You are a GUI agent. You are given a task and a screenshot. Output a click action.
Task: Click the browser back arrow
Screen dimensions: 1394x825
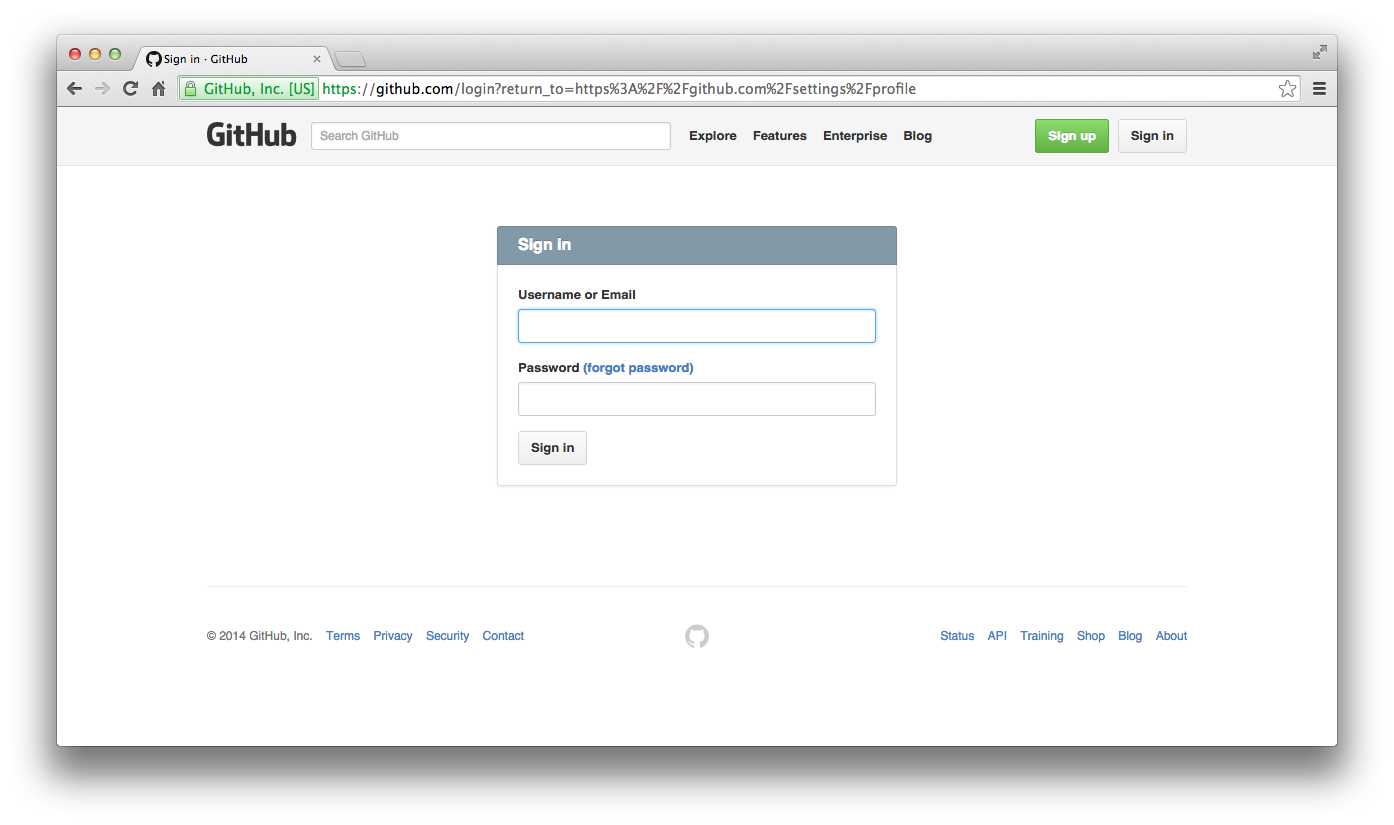[74, 89]
